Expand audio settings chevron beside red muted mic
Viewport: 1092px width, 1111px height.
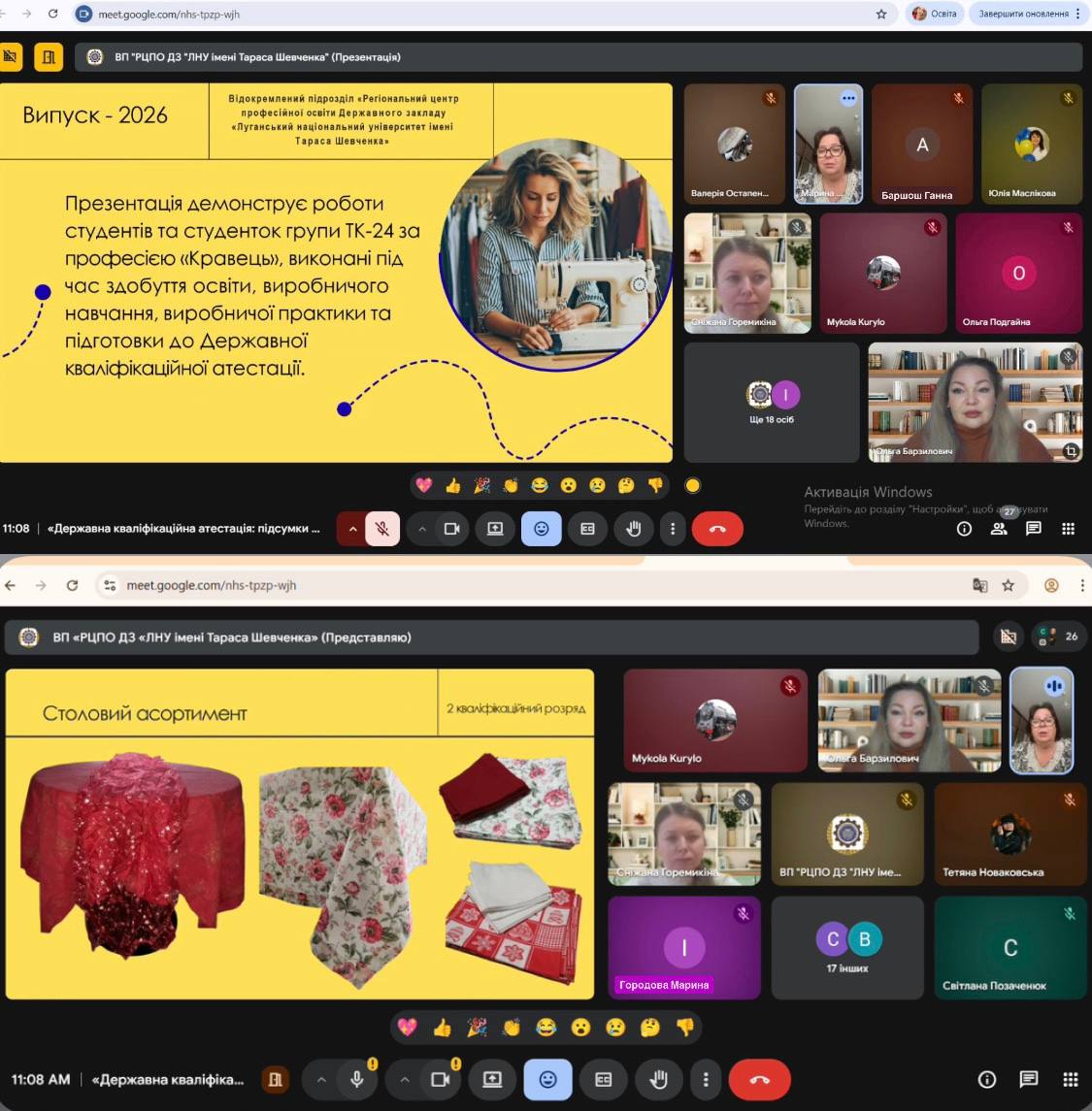[x=351, y=529]
